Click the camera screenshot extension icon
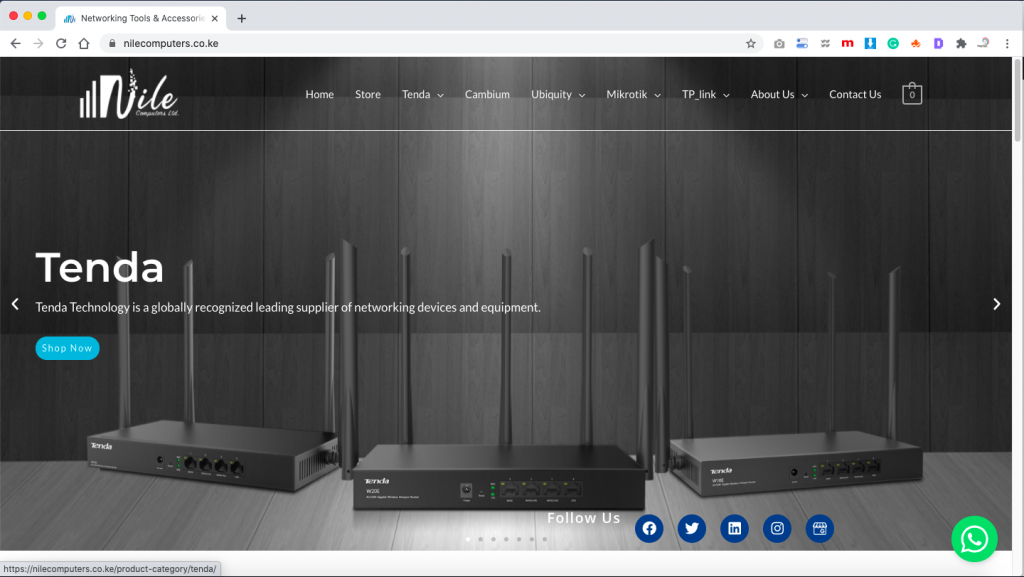This screenshot has width=1024, height=577. [x=779, y=44]
